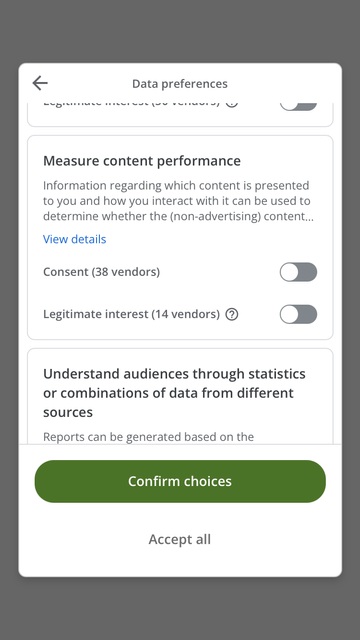This screenshot has width=360, height=640.
Task: Click the Confirm choices button
Action: 180,481
